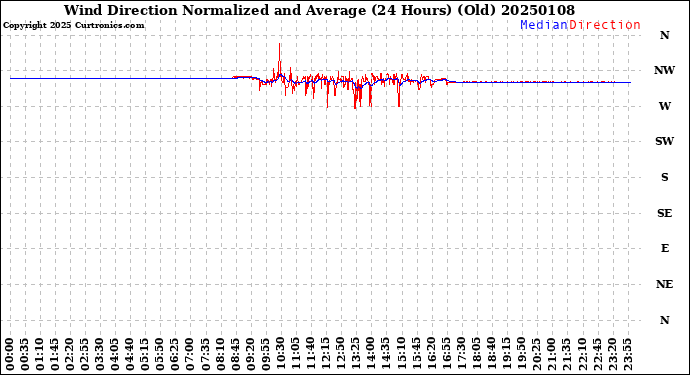The image size is (690, 375).
Task: Click the Copyright 2025 Curtronics.com label
Action: pyautogui.click(x=73, y=26)
